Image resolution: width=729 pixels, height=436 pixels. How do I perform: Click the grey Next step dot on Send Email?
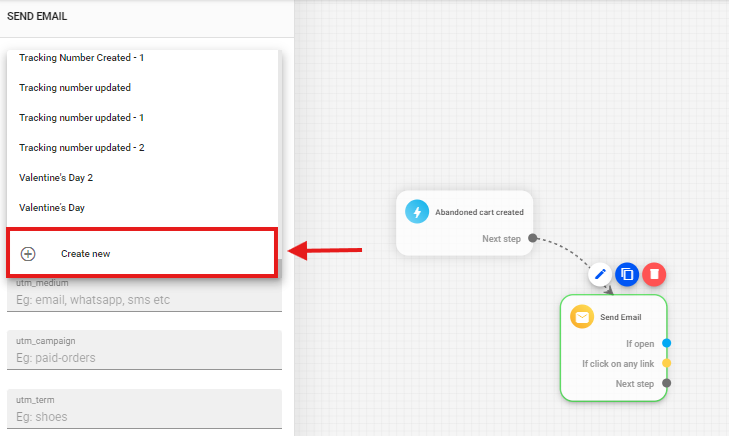click(x=667, y=383)
